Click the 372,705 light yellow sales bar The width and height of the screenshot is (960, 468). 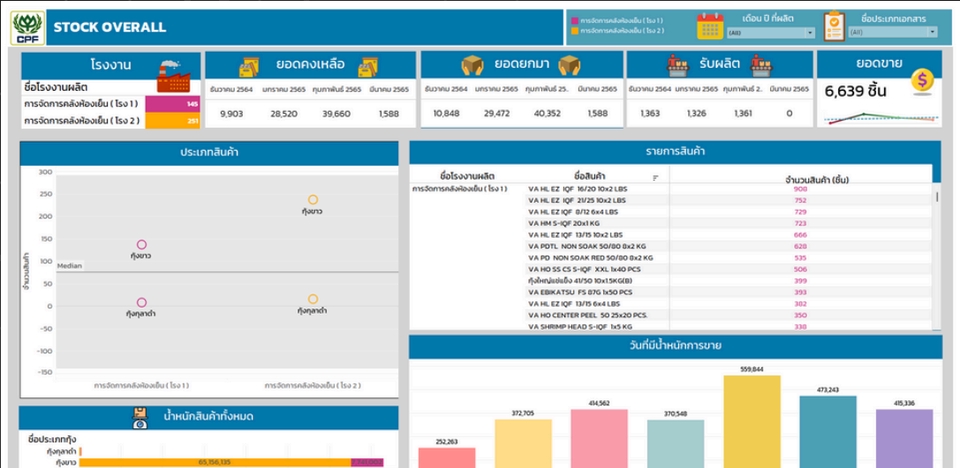tap(523, 443)
